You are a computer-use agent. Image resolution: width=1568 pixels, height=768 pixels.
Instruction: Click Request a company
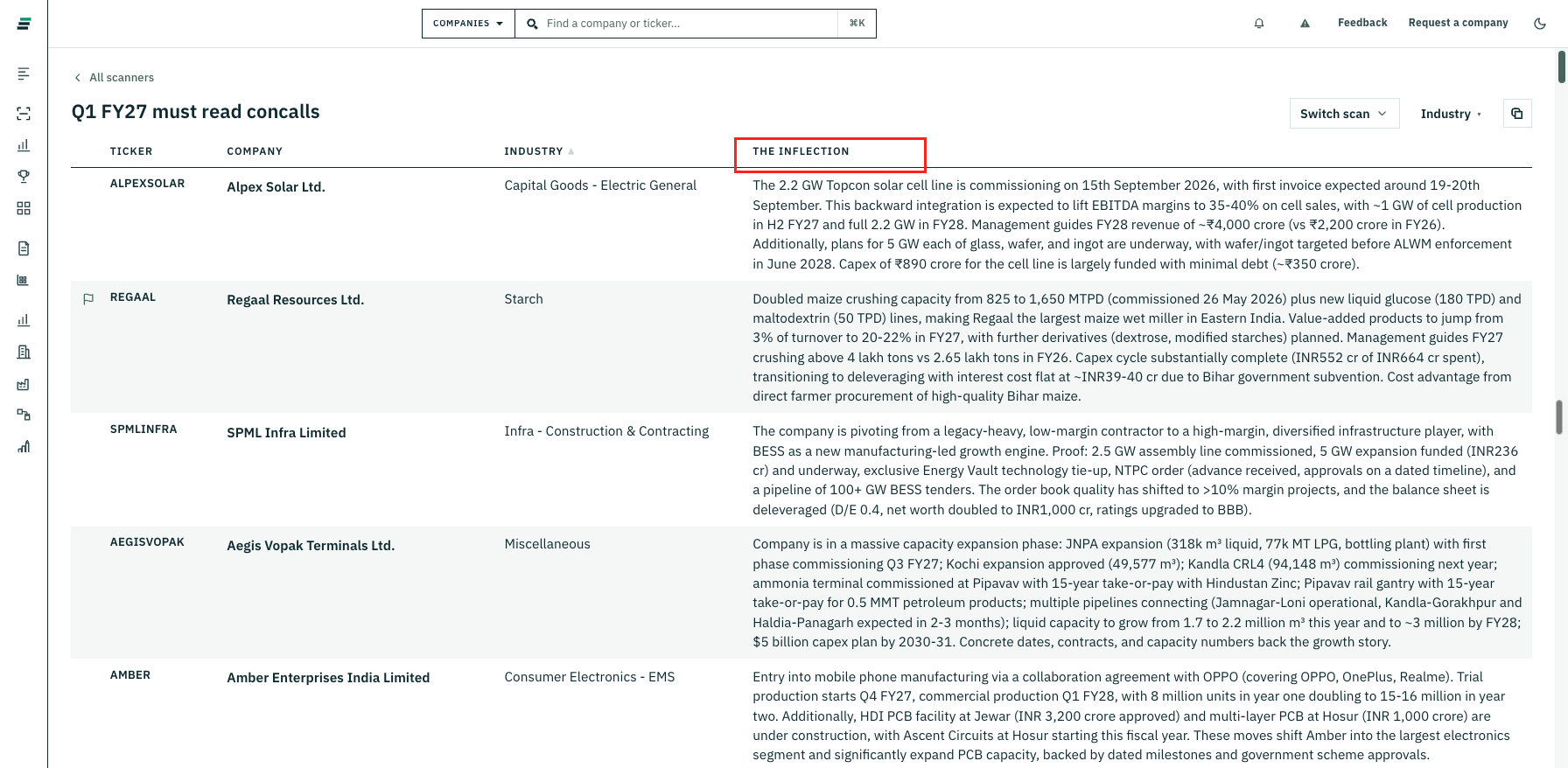pos(1459,23)
